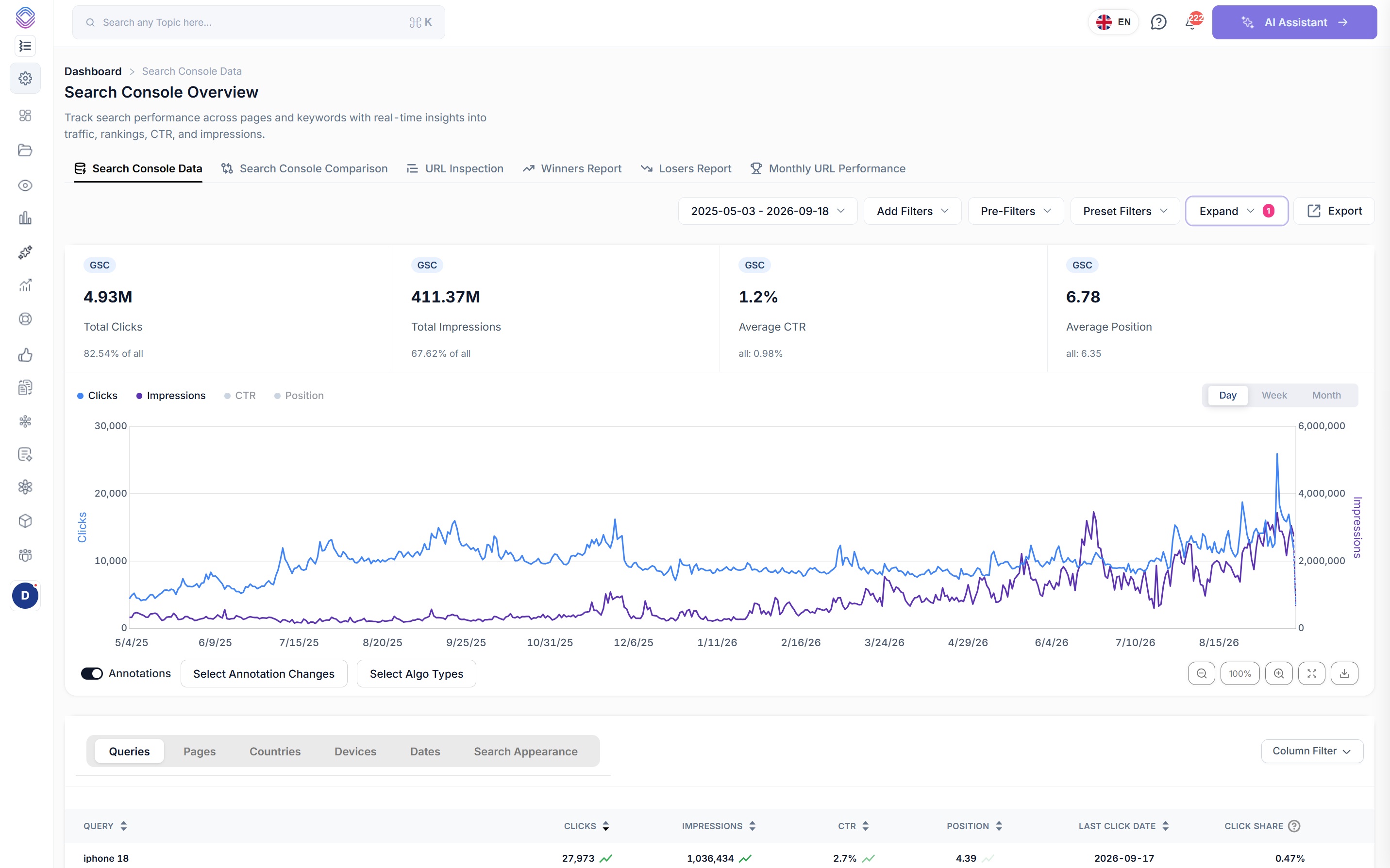The height and width of the screenshot is (868, 1390).
Task: Sort by Clicks column arrows
Action: coord(606,826)
